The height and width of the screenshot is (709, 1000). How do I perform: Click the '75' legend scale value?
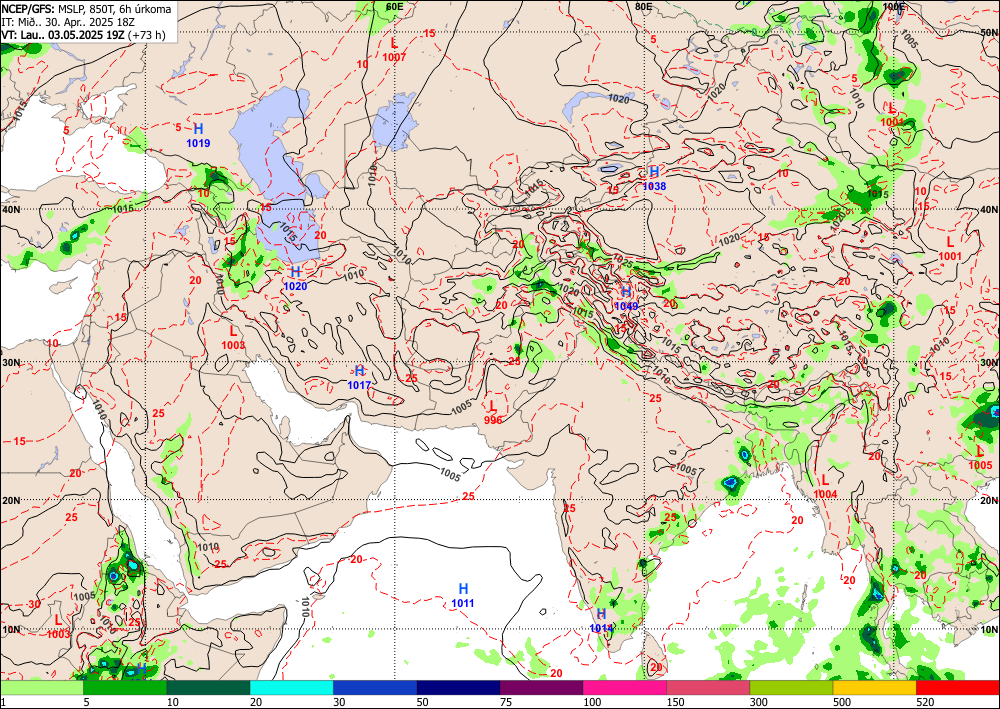coord(506,702)
